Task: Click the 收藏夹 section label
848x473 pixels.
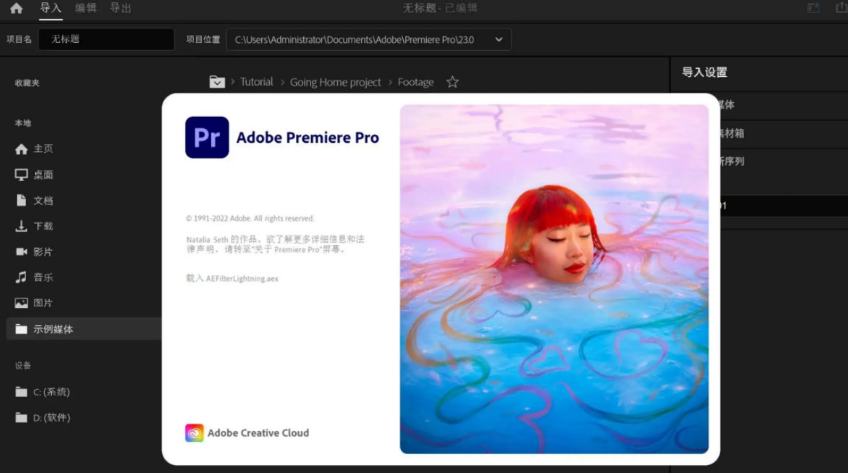Action: click(x=27, y=83)
